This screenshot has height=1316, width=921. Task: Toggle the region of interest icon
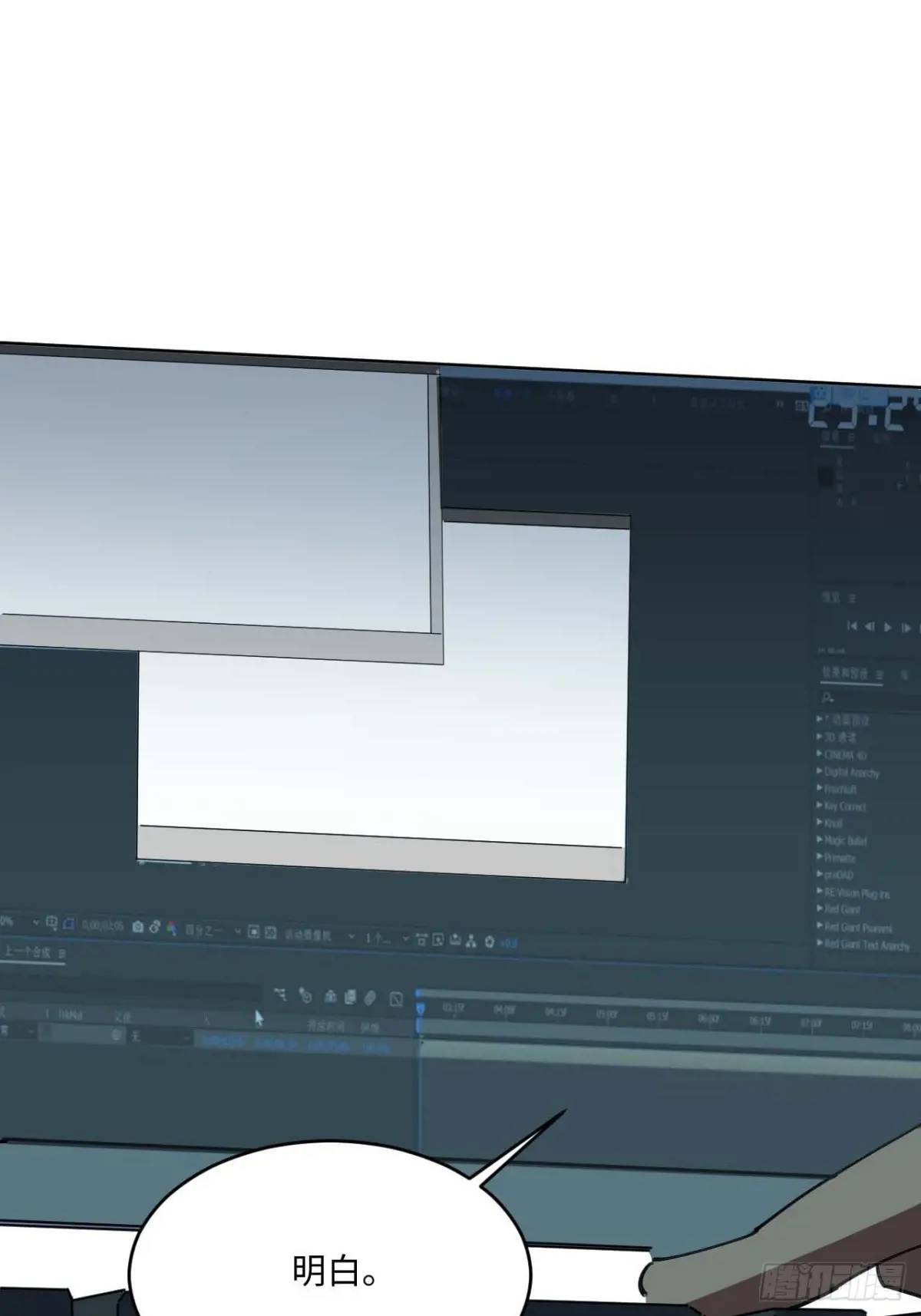pos(253,932)
